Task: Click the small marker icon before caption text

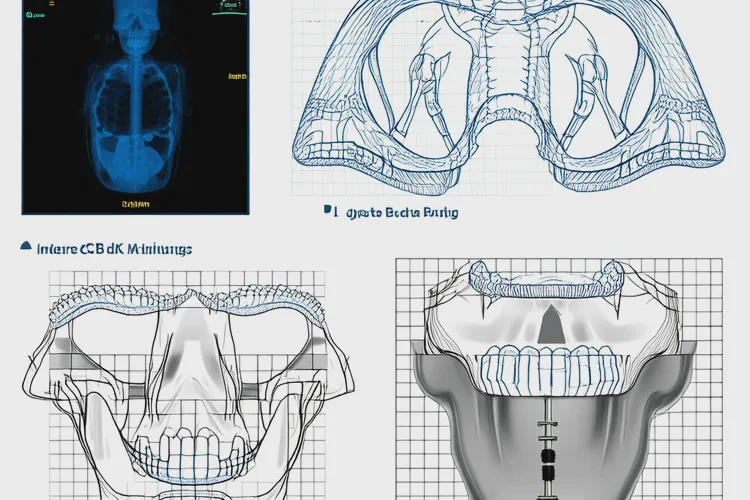Action: coord(328,212)
